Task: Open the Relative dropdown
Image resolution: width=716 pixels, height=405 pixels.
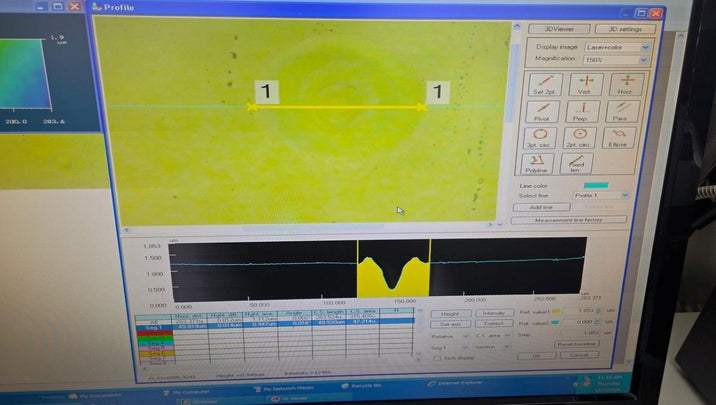Action: 450,336
